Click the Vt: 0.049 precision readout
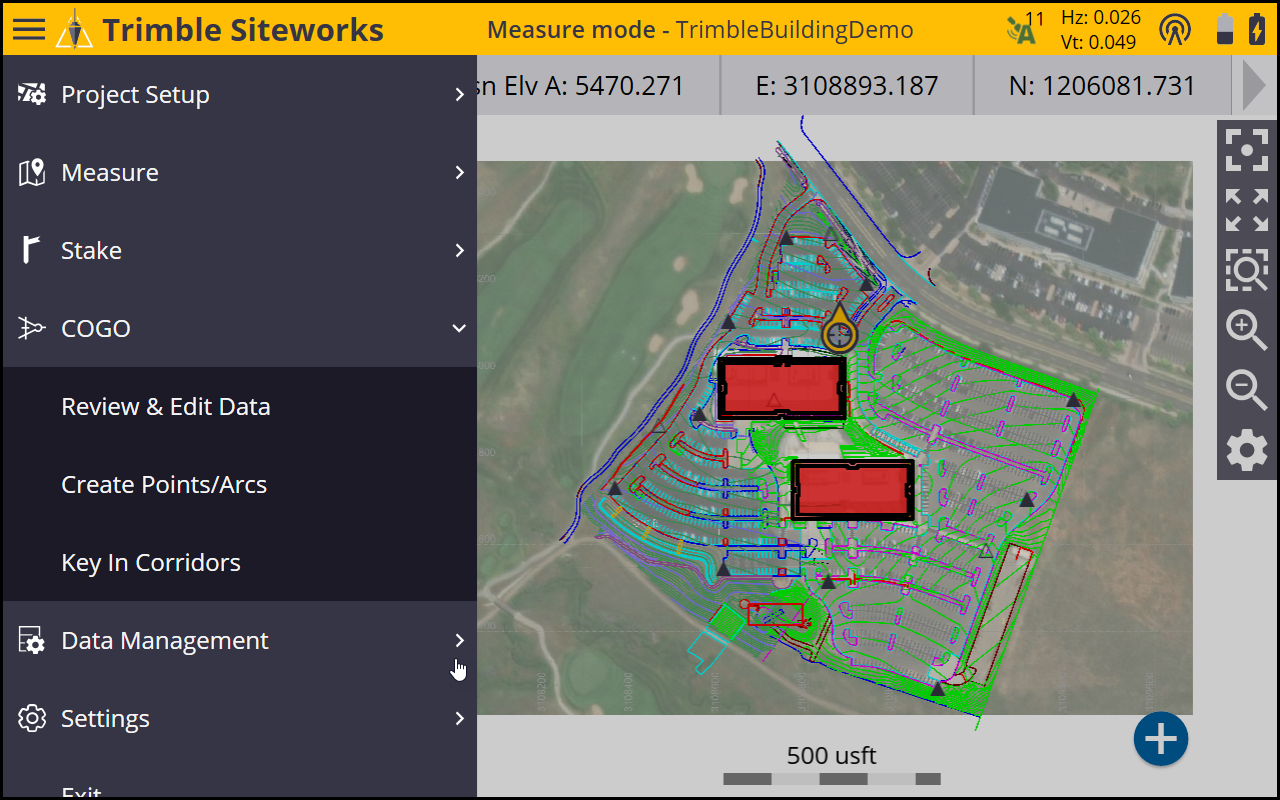1280x800 pixels. pos(1100,41)
